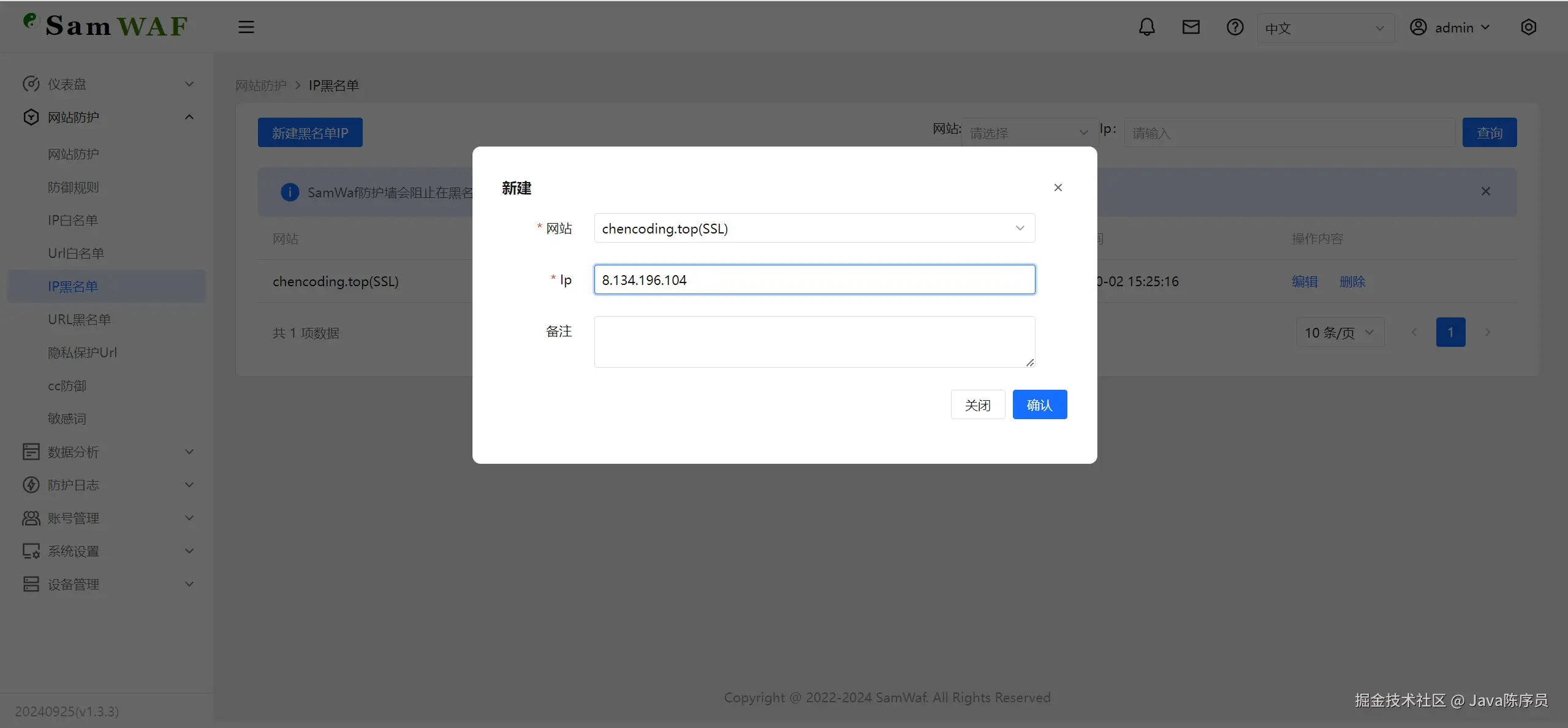The image size is (1568, 728).
Task: Open the 10 条/页 page size selector
Action: pos(1339,332)
